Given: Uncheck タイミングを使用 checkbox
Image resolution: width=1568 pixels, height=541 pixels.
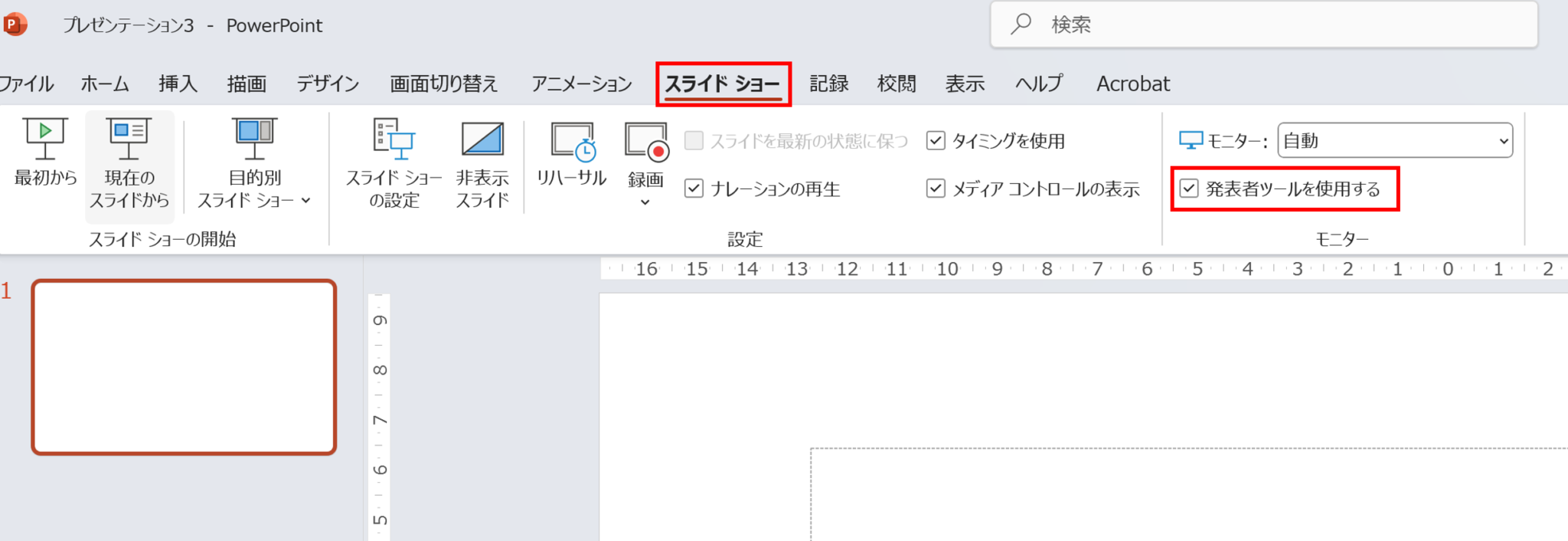Looking at the screenshot, I should pyautogui.click(x=936, y=141).
